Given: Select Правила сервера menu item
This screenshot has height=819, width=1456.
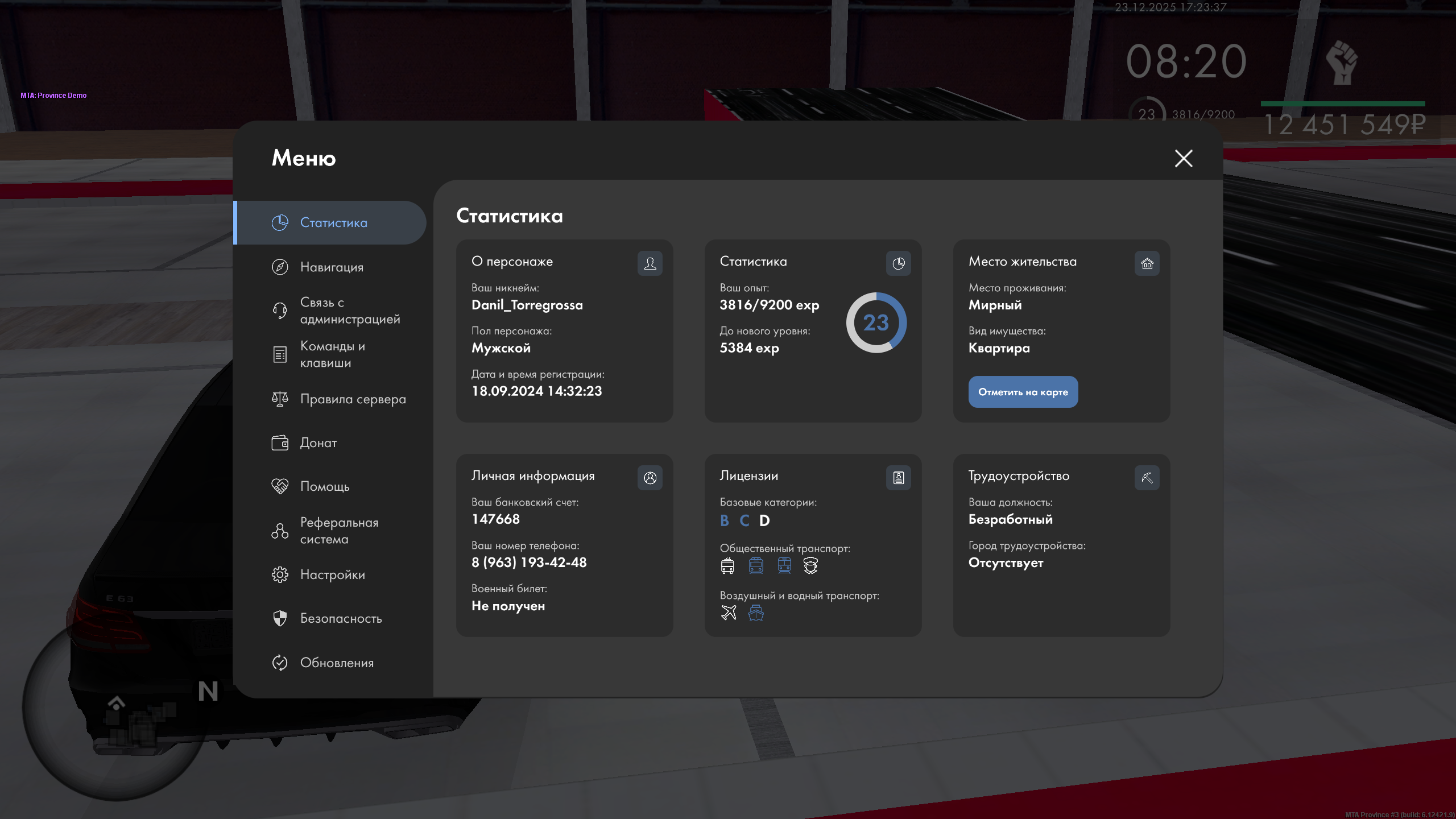Looking at the screenshot, I should [x=353, y=399].
